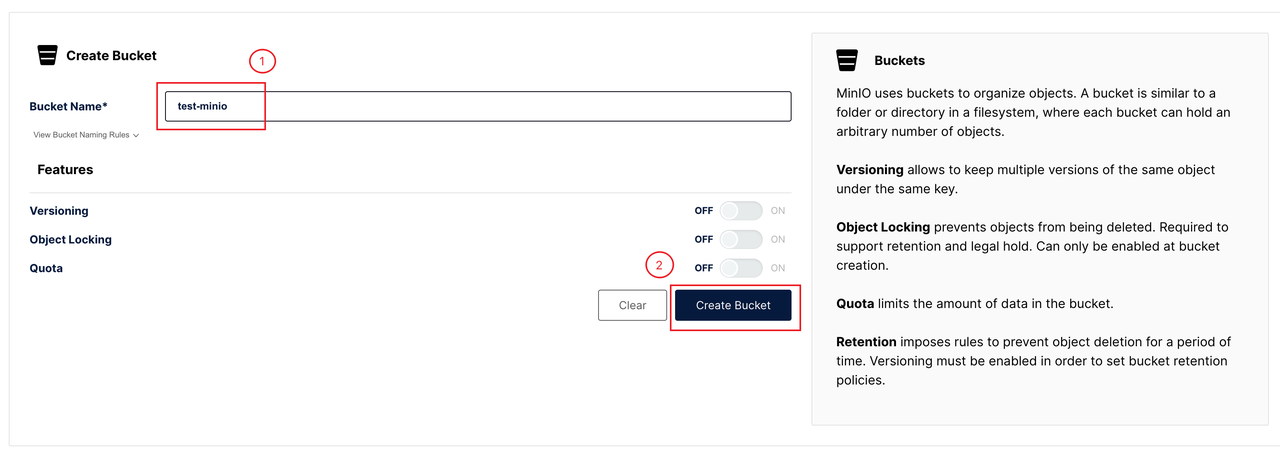Click the OFF label beside Versioning switch

[704, 211]
